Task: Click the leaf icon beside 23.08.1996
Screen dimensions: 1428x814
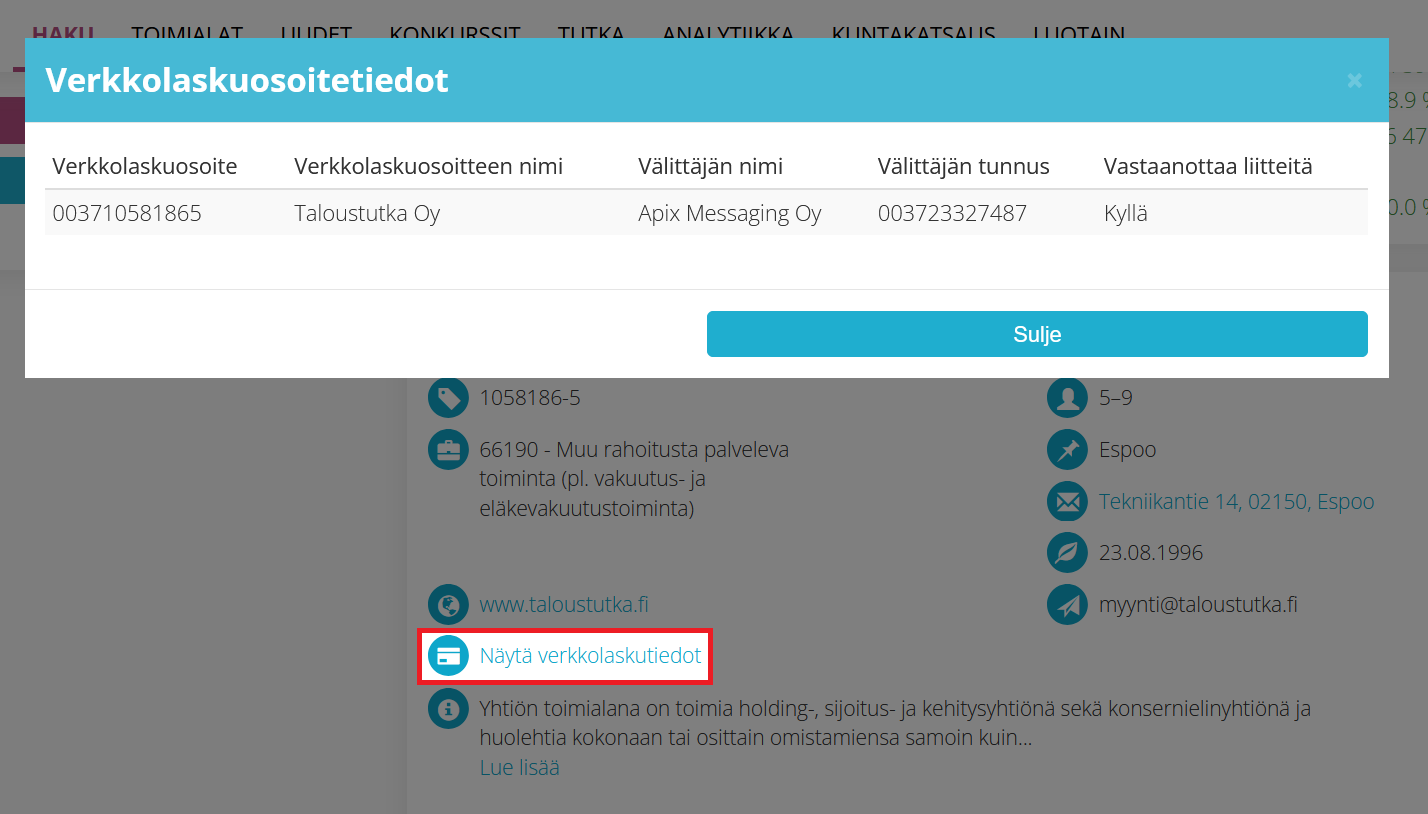Action: pyautogui.click(x=1067, y=552)
